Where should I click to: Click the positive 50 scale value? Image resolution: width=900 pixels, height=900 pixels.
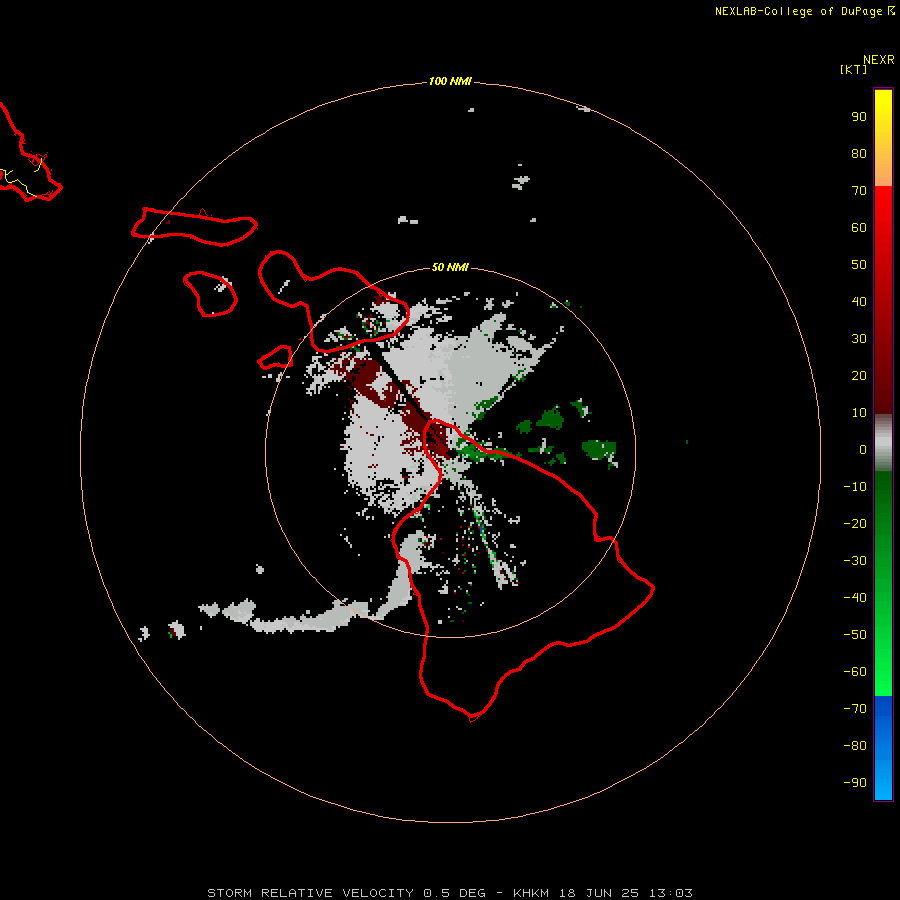point(859,265)
